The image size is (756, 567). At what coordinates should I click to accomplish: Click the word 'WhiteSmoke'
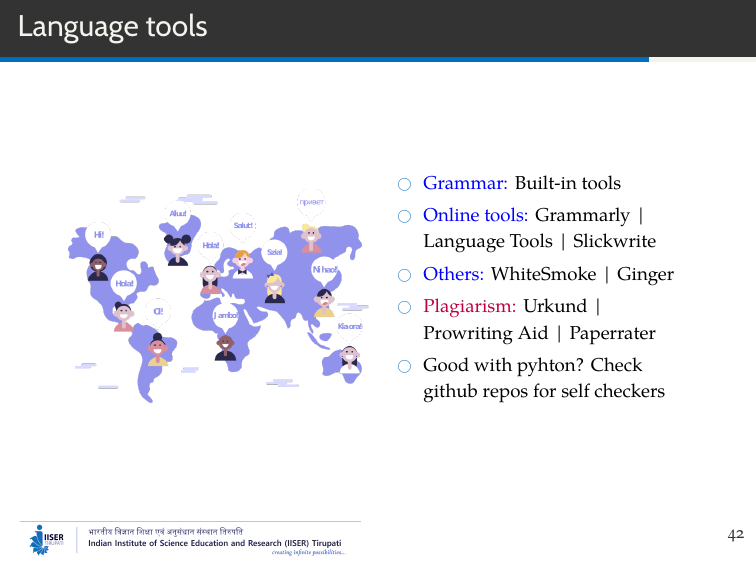543,274
